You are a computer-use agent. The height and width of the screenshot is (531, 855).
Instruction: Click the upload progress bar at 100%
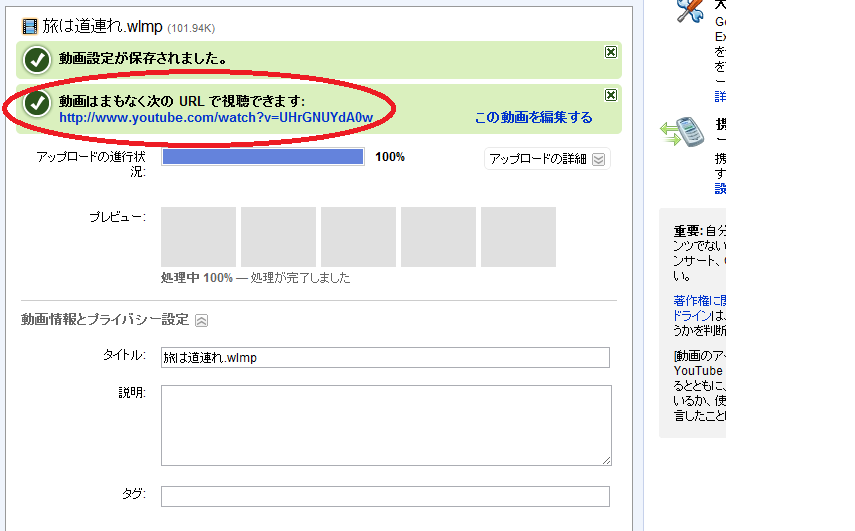[263, 157]
